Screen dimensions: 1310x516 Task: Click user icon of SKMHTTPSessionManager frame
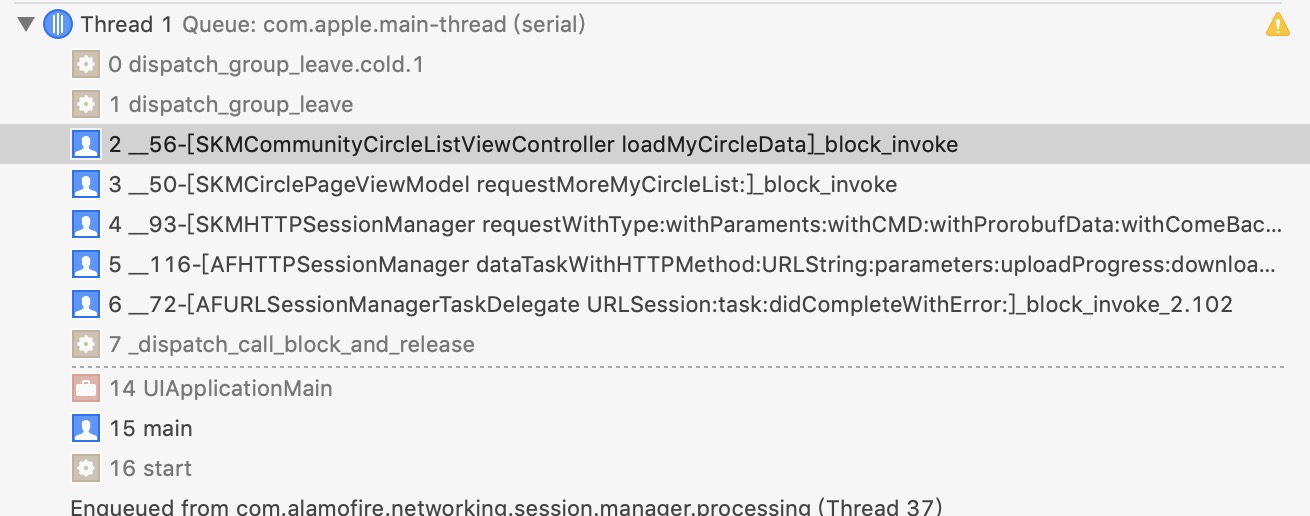pos(86,225)
